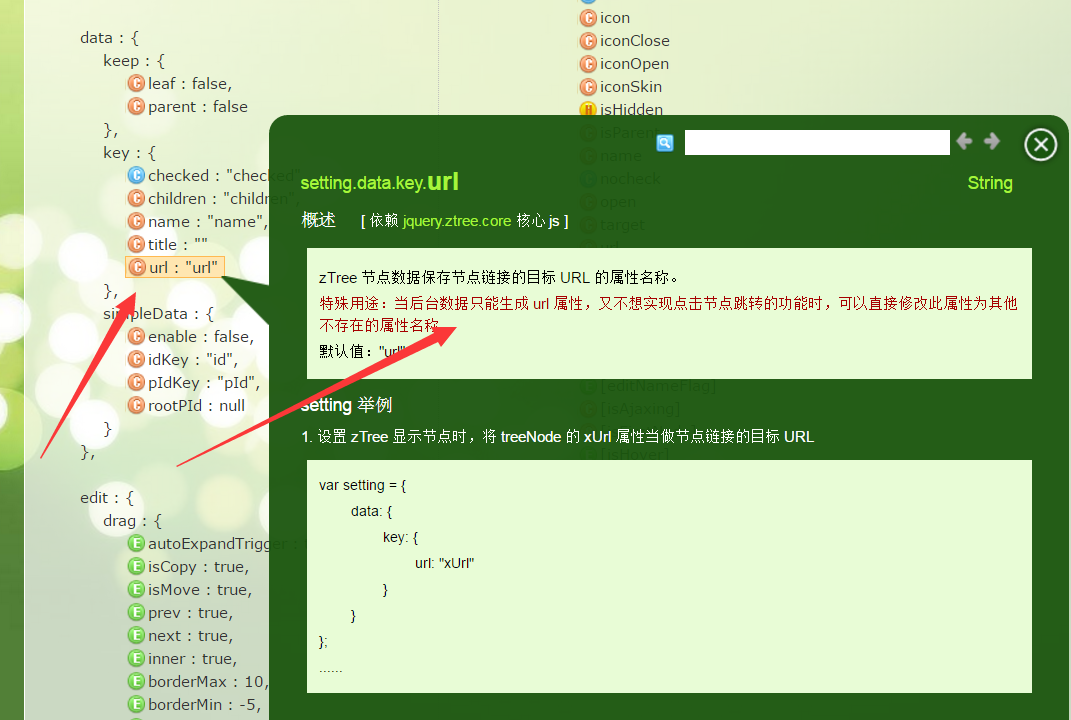Click the E icon beside borderMax
1071x720 pixels.
(137, 681)
